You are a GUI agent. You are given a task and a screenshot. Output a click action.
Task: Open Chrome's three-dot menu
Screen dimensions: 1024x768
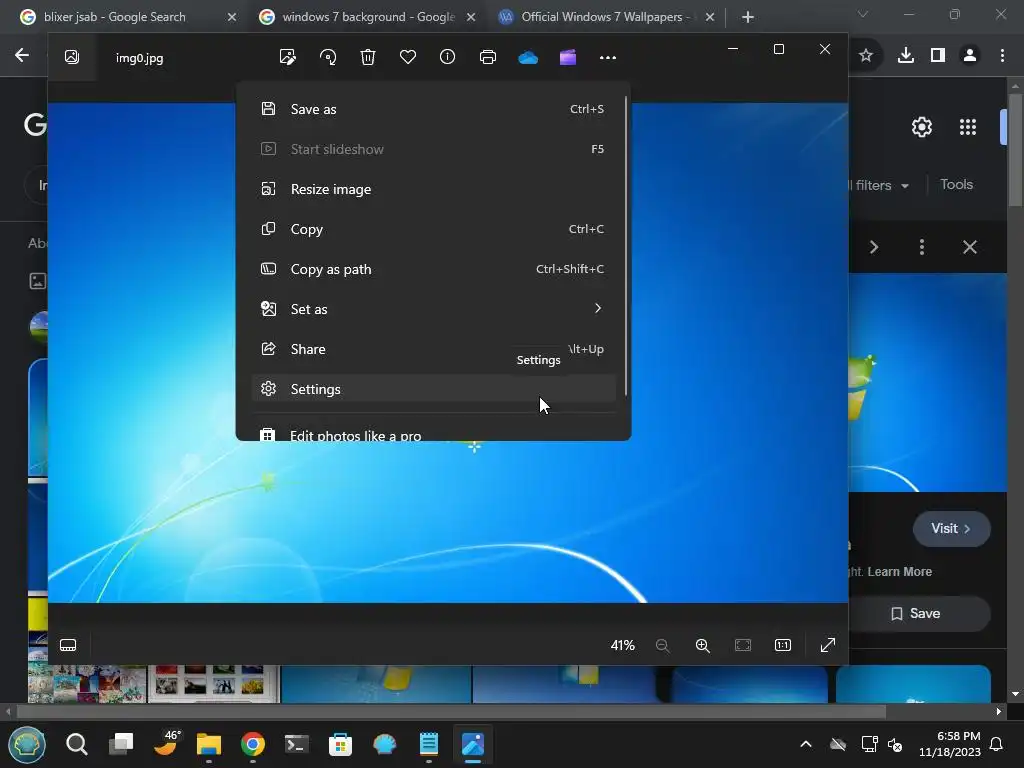[x=1002, y=56]
